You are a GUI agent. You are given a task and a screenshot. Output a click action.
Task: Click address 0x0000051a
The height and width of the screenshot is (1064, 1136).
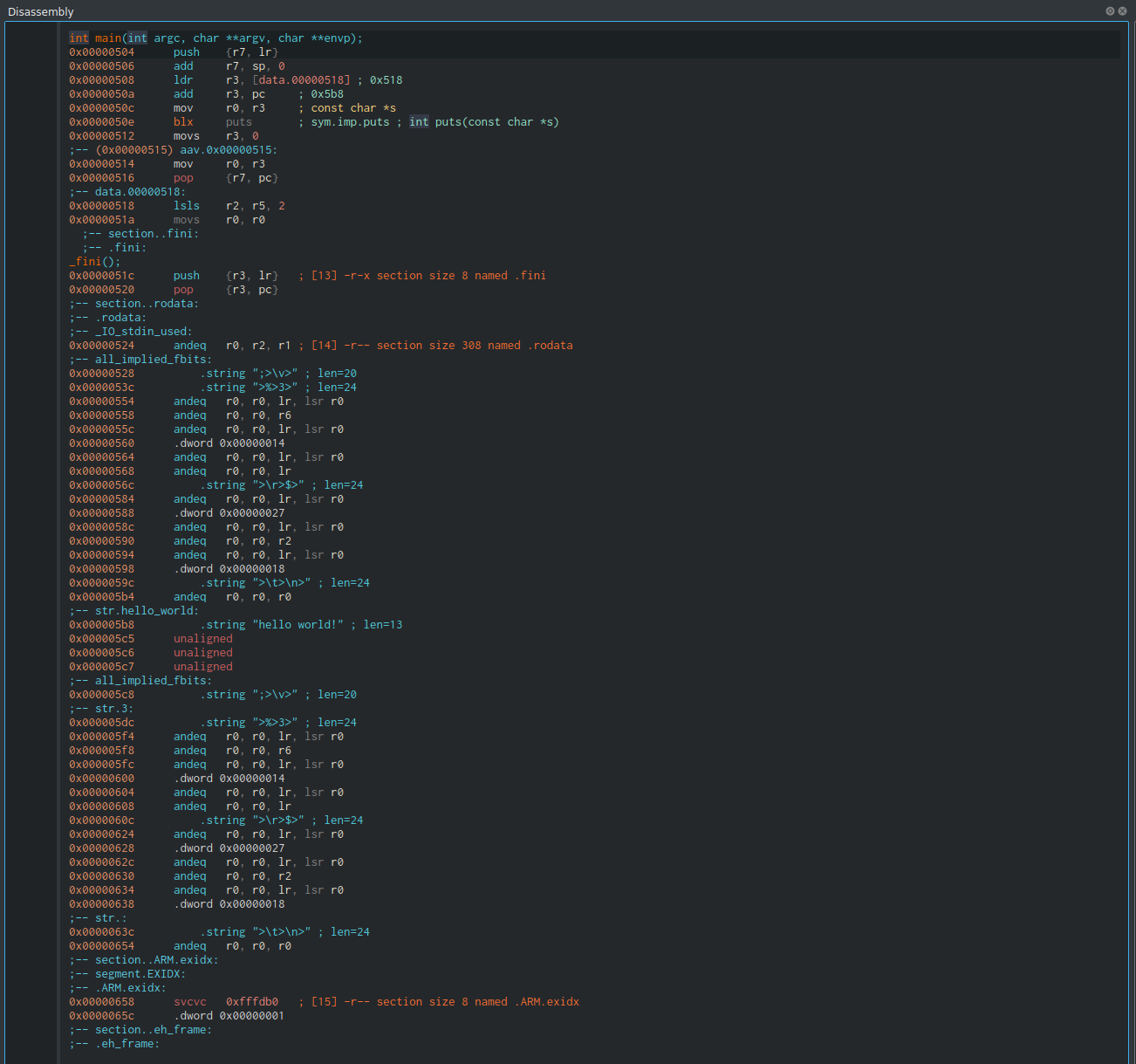pyautogui.click(x=102, y=220)
